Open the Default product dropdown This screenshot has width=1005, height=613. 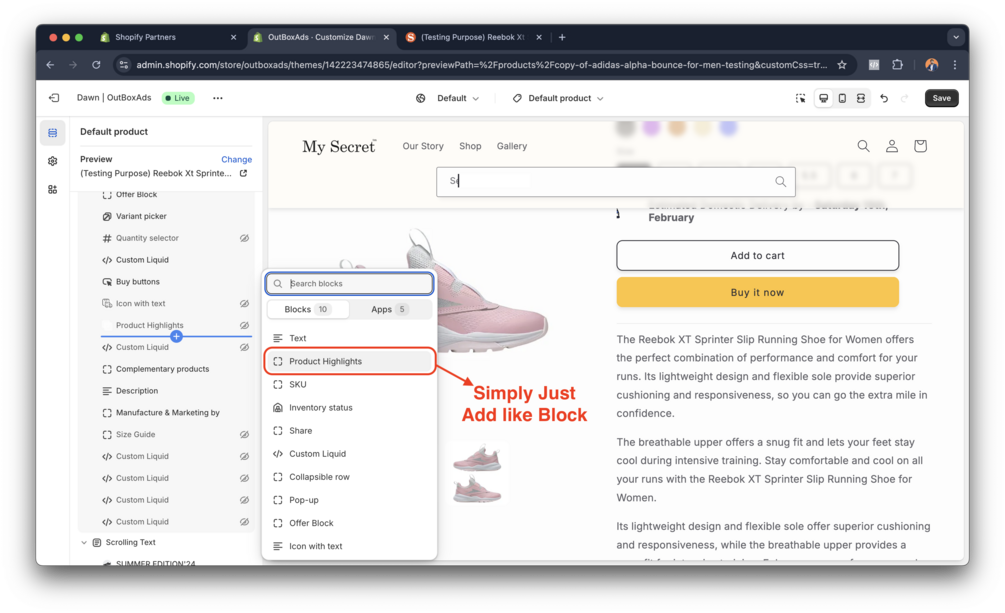point(558,98)
